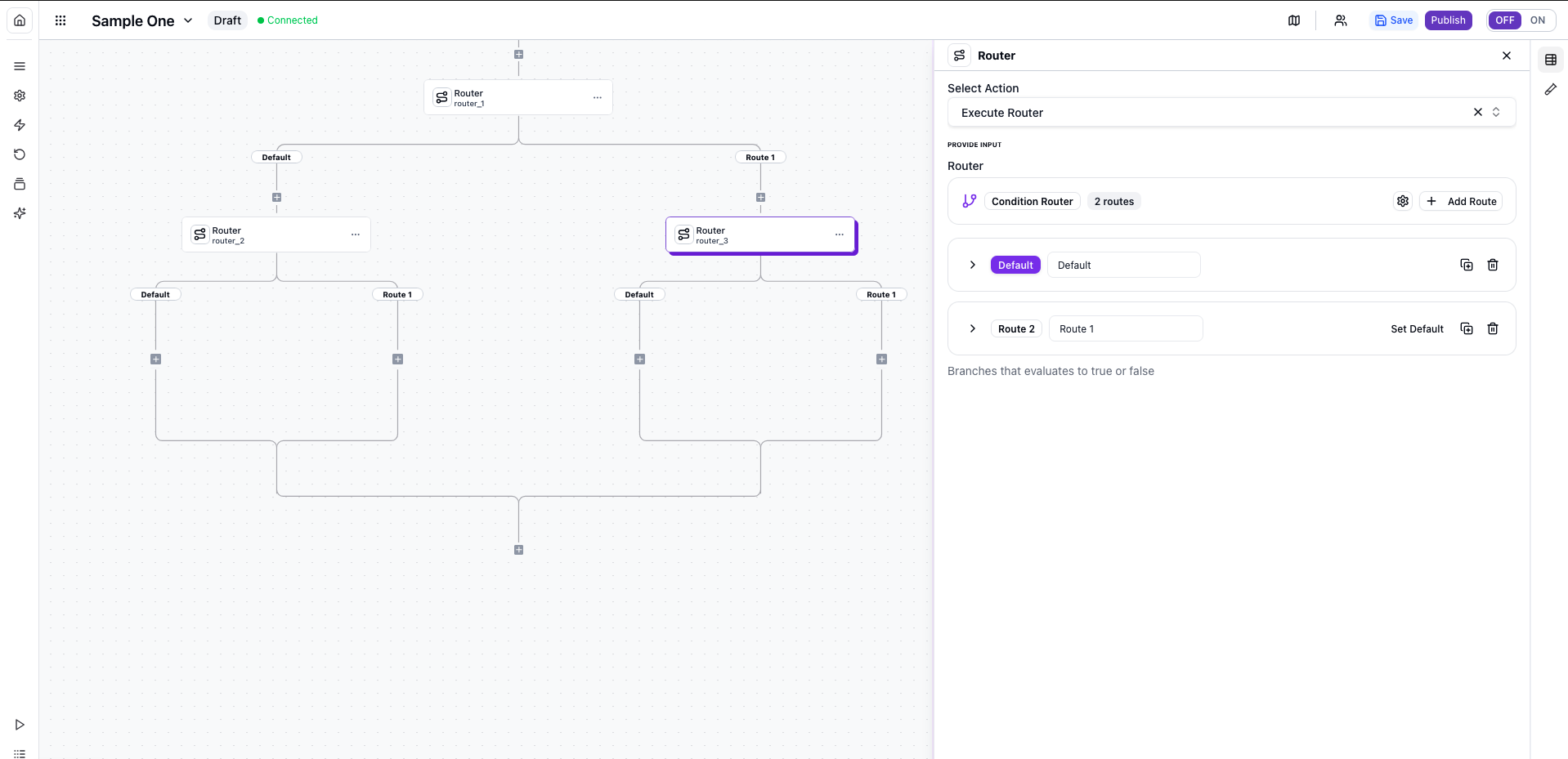Click the map overview icon in top toolbar
The width and height of the screenshot is (1568, 759).
click(x=1294, y=20)
